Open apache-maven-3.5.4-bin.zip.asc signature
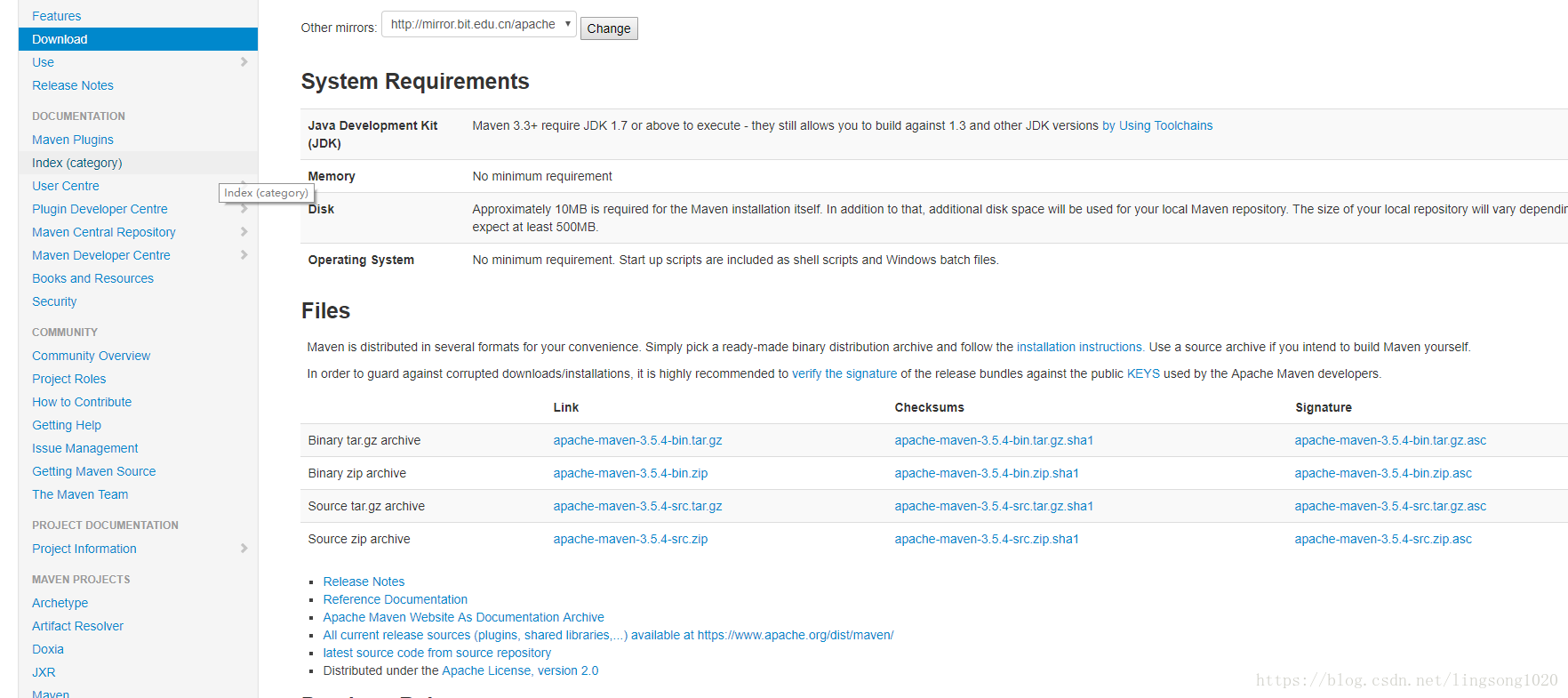The height and width of the screenshot is (698, 1568). click(x=1383, y=473)
